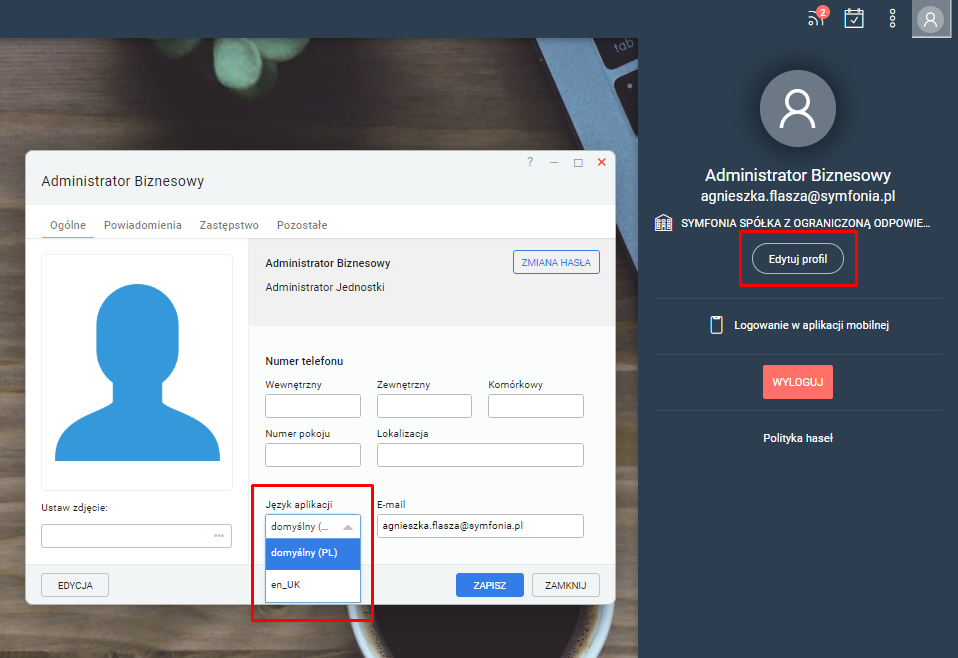Open the three-dot more options menu
The height and width of the screenshot is (658, 958).
click(892, 18)
